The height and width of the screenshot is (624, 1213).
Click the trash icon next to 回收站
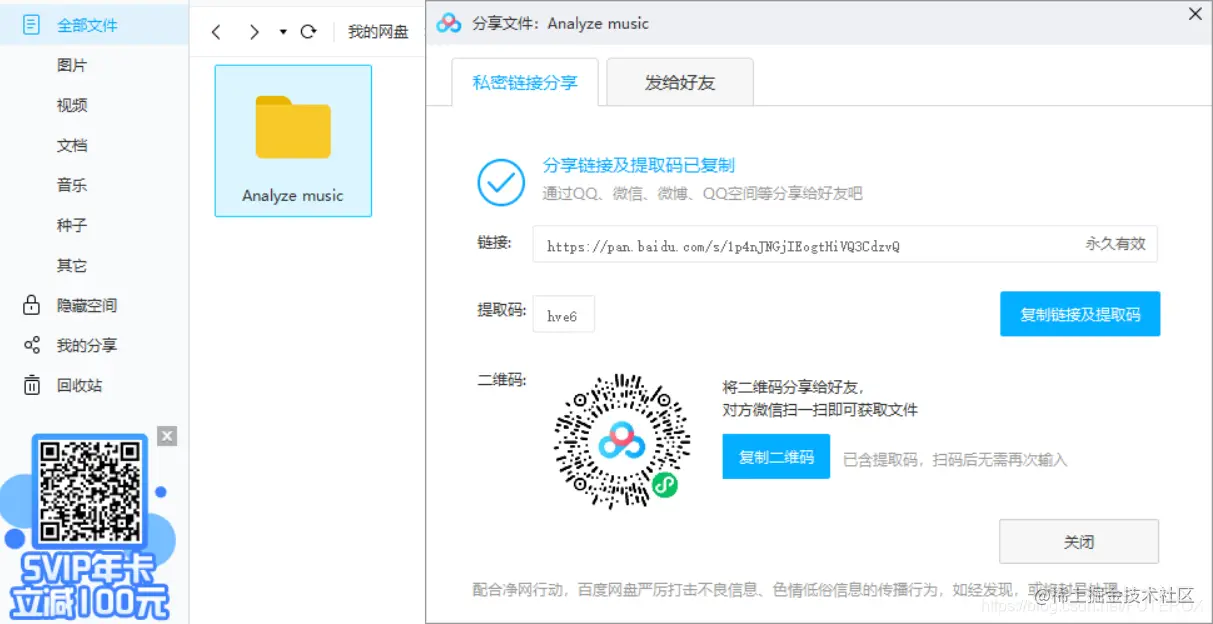(32, 385)
